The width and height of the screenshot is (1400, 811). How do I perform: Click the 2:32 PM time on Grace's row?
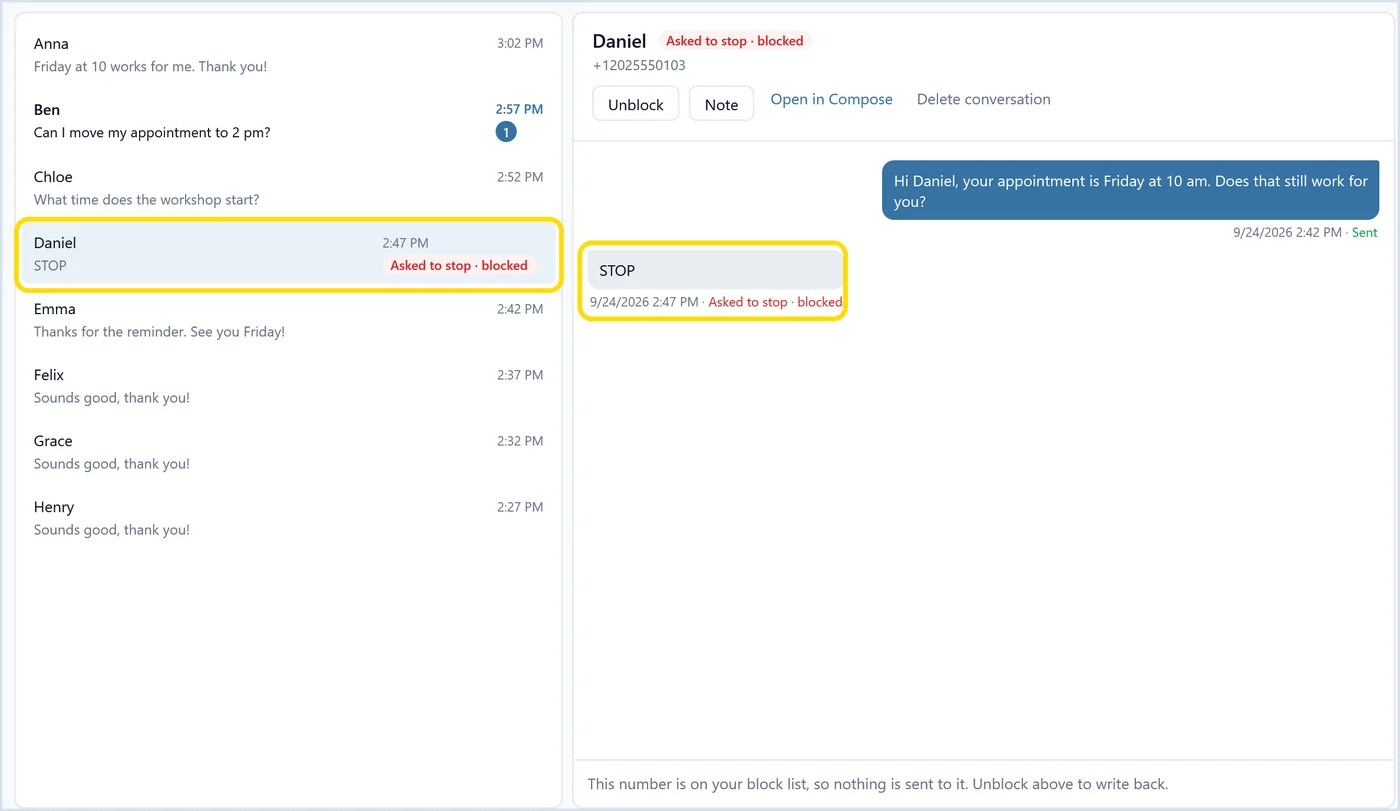click(520, 441)
